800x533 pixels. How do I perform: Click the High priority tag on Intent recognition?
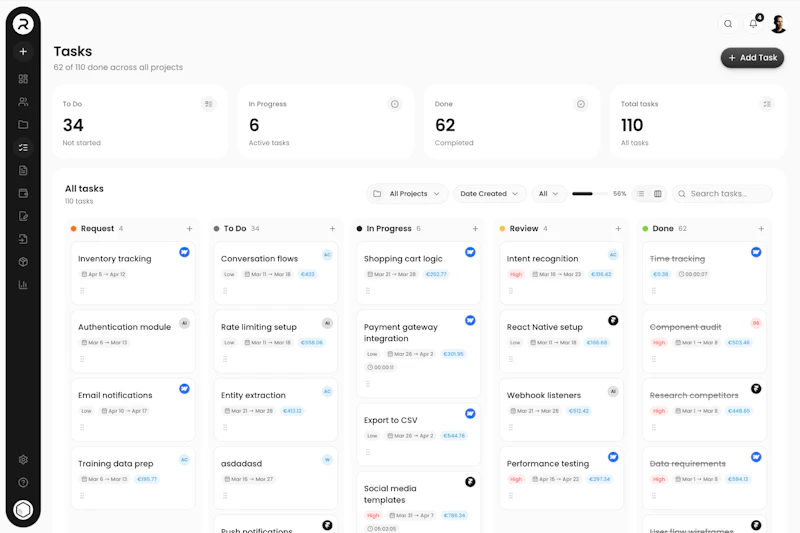click(x=516, y=274)
